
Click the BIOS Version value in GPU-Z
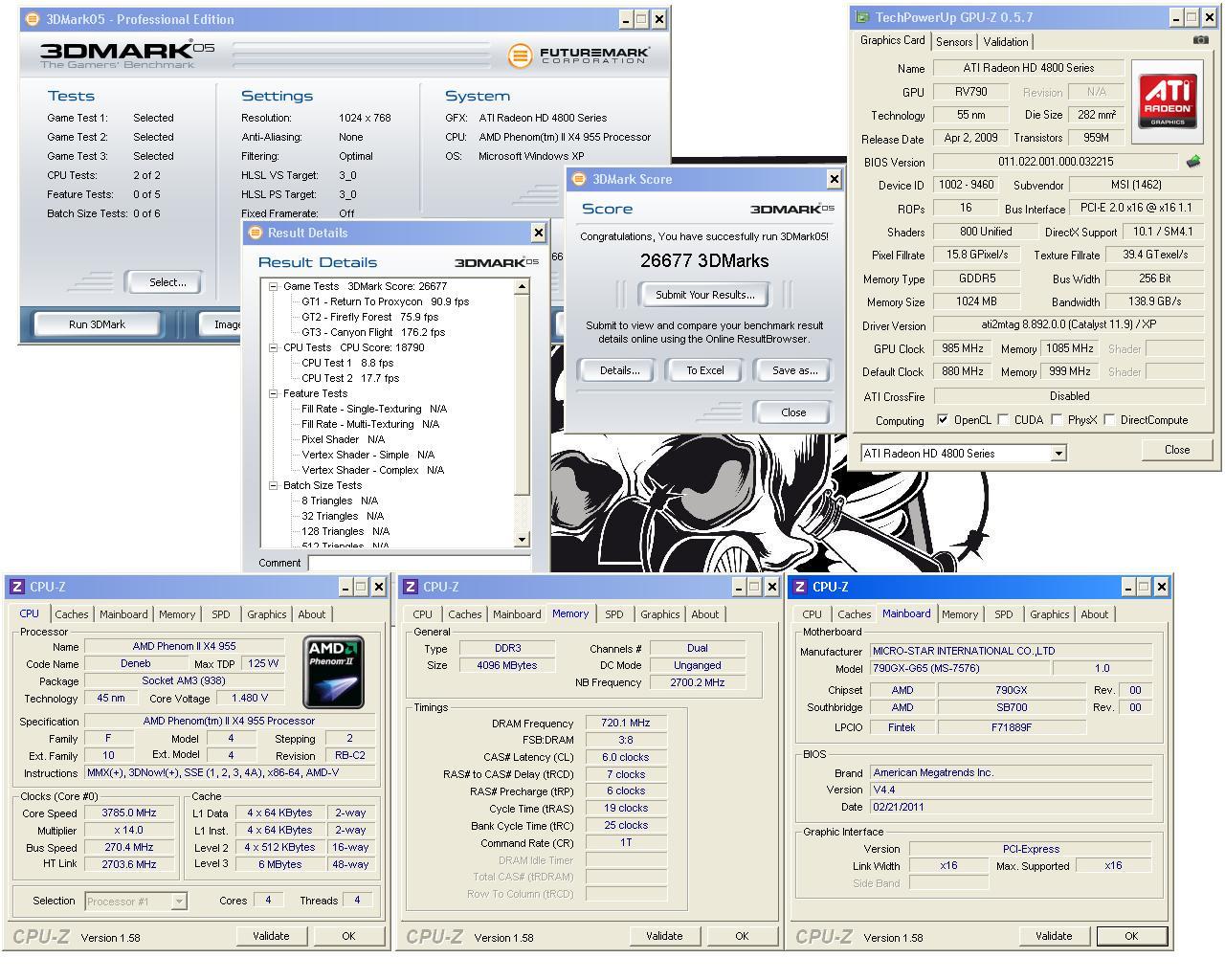tap(1056, 162)
